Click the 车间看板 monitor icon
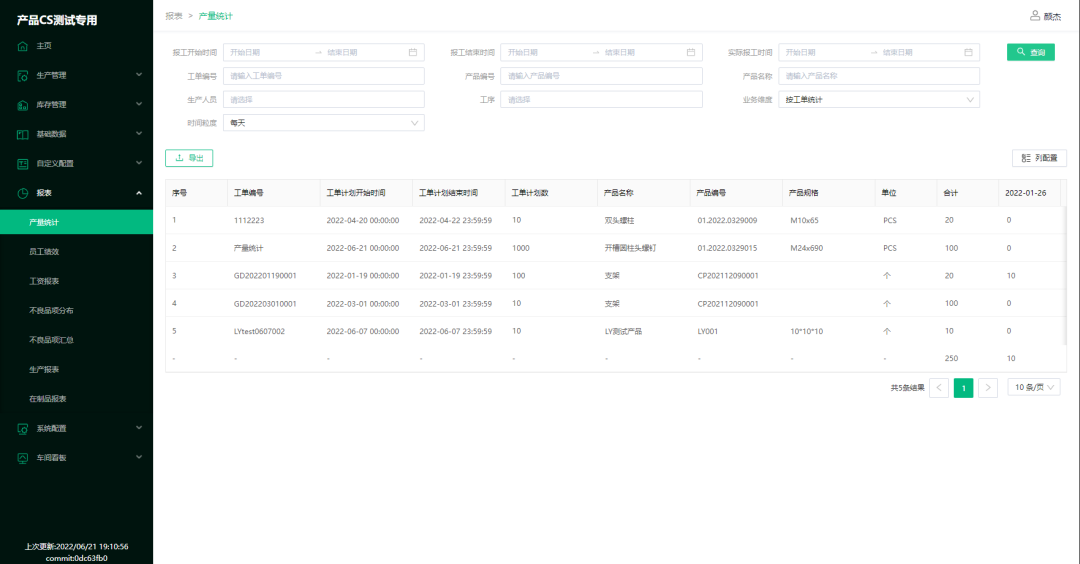The width and height of the screenshot is (1080, 564). coord(22,458)
